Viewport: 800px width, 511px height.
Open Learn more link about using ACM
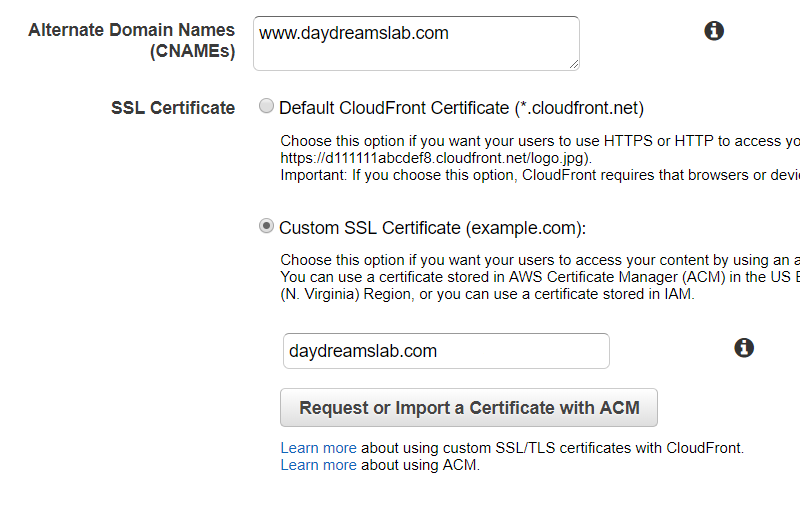pos(318,465)
